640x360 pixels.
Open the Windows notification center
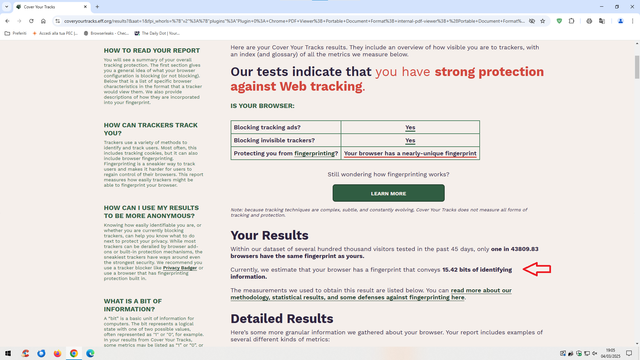tap(629, 353)
